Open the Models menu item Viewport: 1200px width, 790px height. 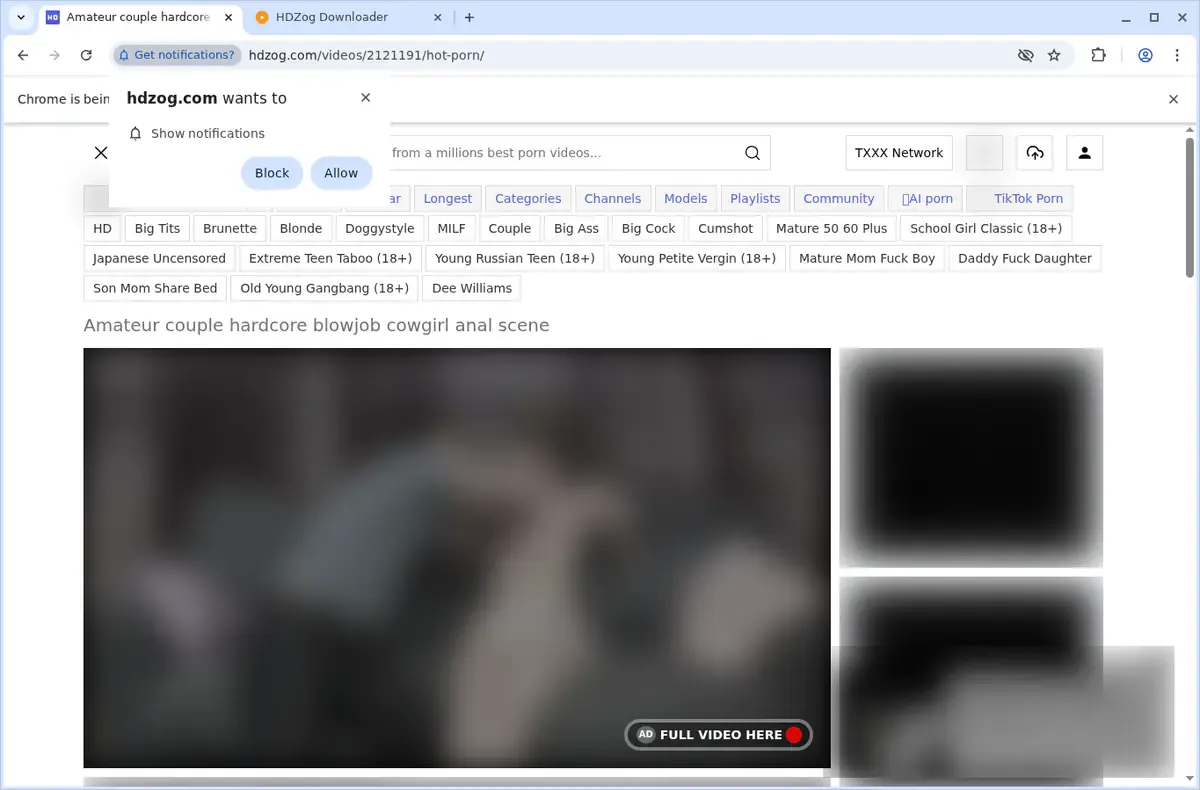(686, 198)
